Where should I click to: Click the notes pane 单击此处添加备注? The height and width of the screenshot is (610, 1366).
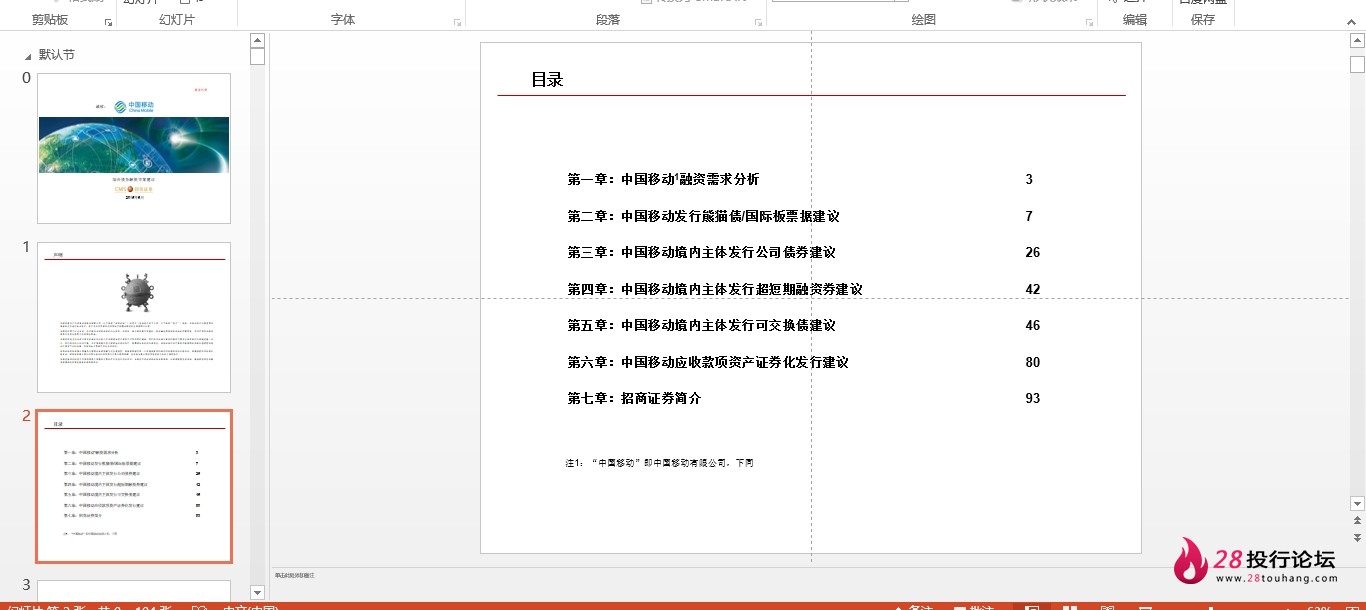tap(295, 575)
